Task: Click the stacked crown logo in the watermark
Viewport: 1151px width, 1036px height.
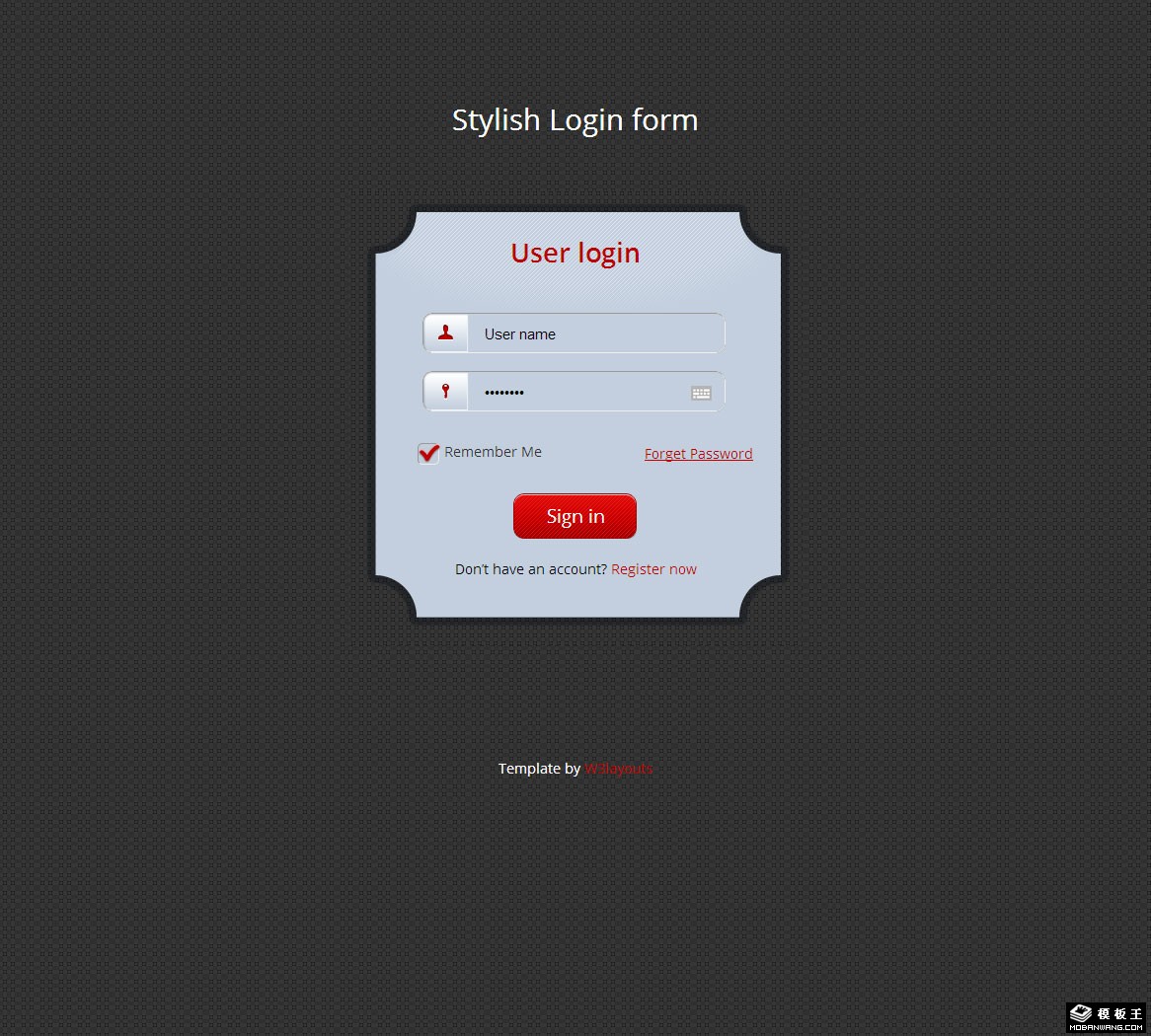Action: [x=1080, y=1013]
